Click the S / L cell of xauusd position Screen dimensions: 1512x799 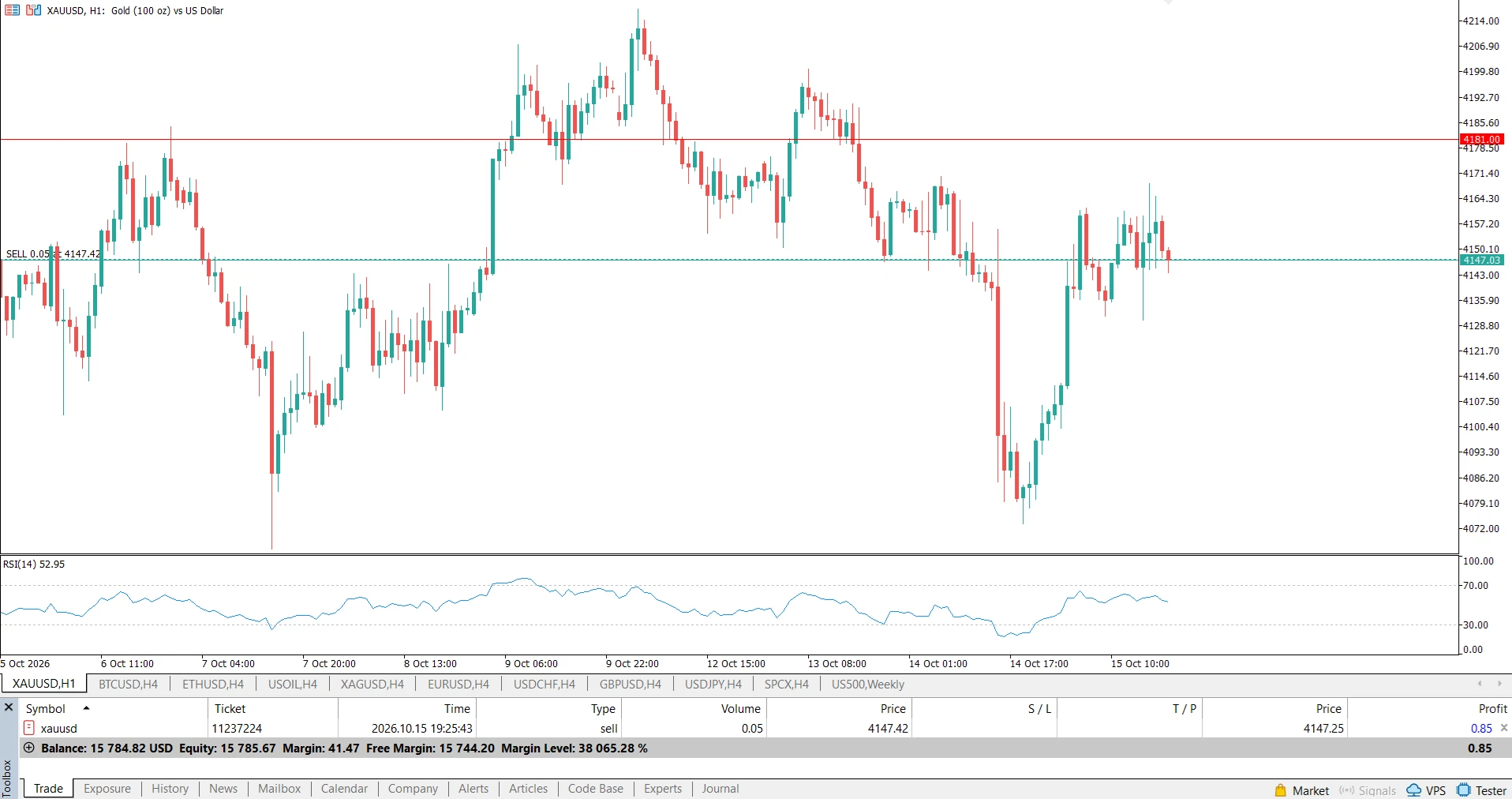coord(984,728)
